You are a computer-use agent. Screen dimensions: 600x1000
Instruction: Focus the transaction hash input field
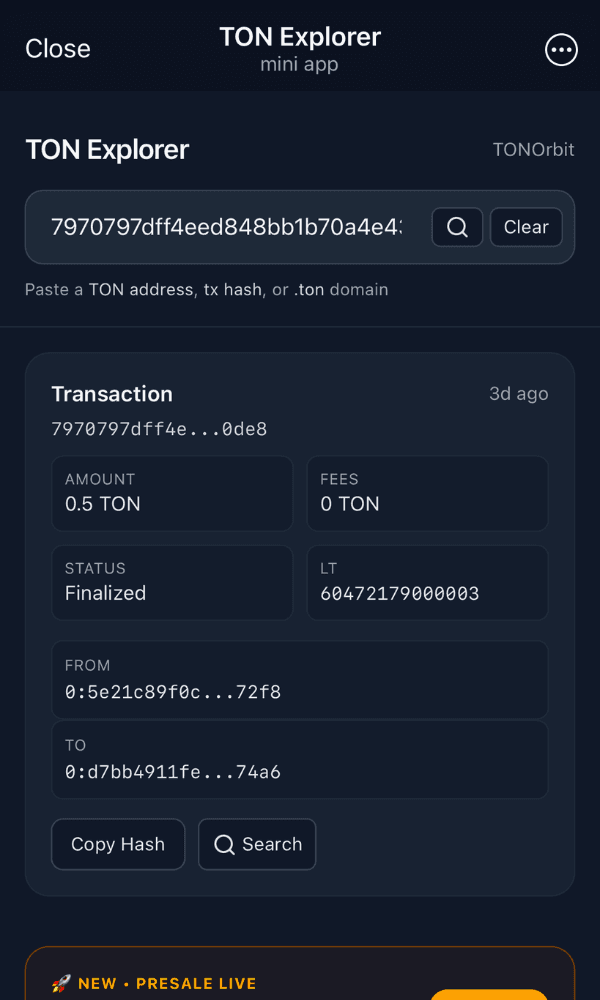pyautogui.click(x=226, y=227)
